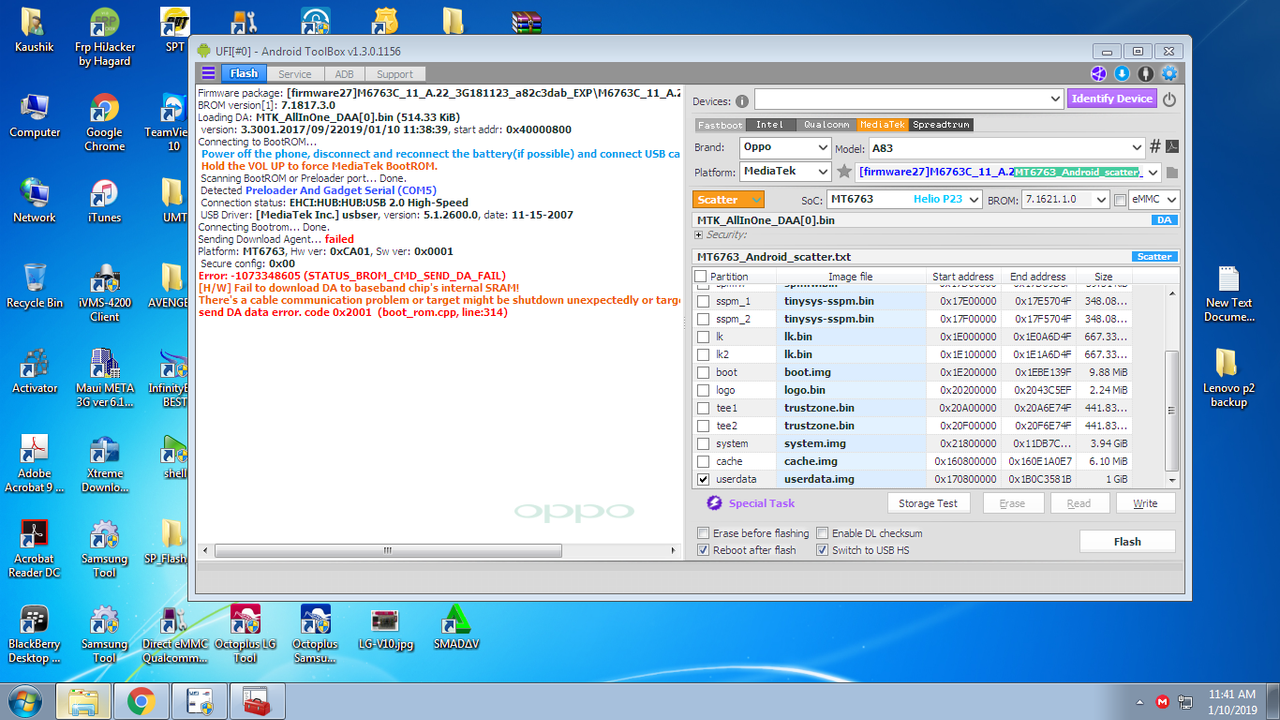Toggle the checkbox beside eMMC dropdown
Image resolution: width=1280 pixels, height=720 pixels.
pos(1119,199)
